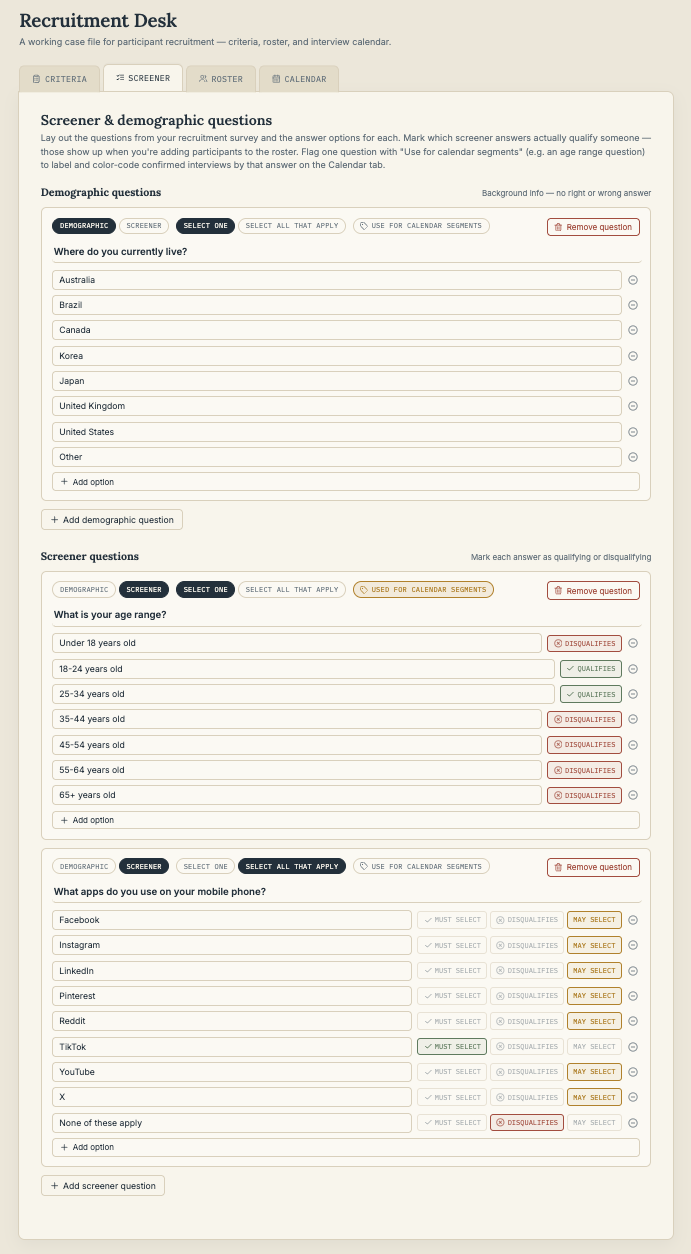Remove the None of these apply option

tap(633, 1123)
